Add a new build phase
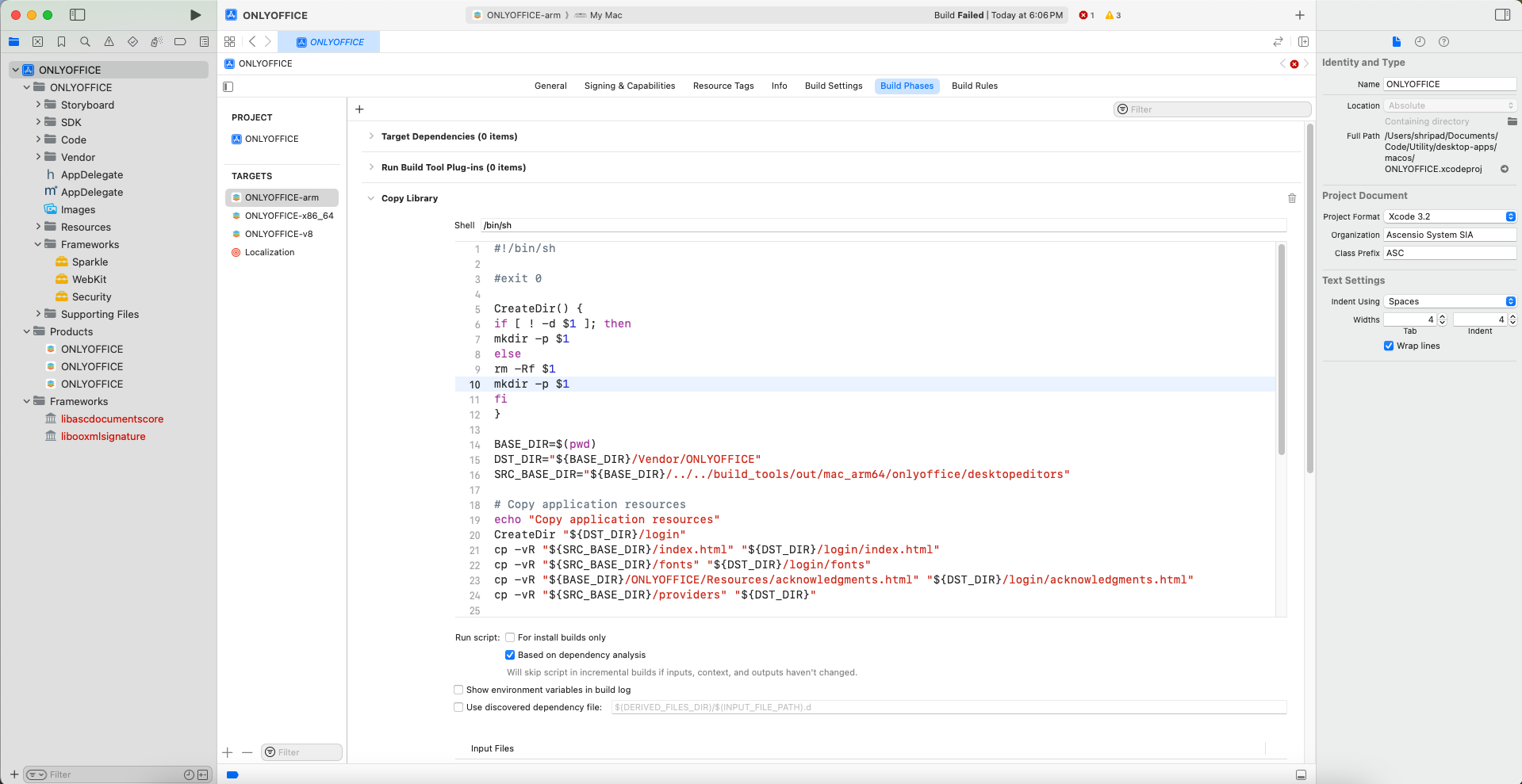Viewport: 1522px width, 784px height. (359, 109)
